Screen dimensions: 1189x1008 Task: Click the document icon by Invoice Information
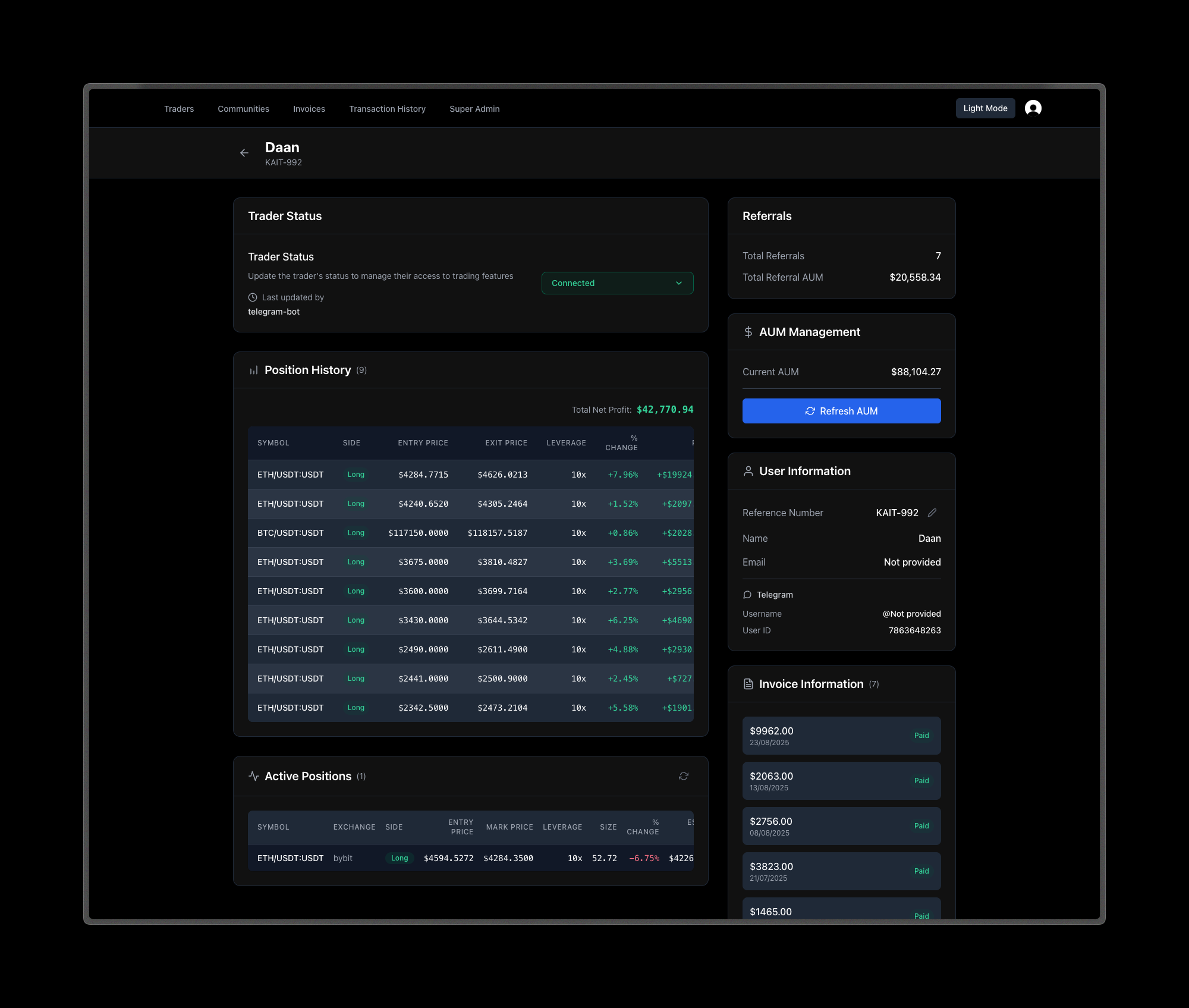click(748, 684)
